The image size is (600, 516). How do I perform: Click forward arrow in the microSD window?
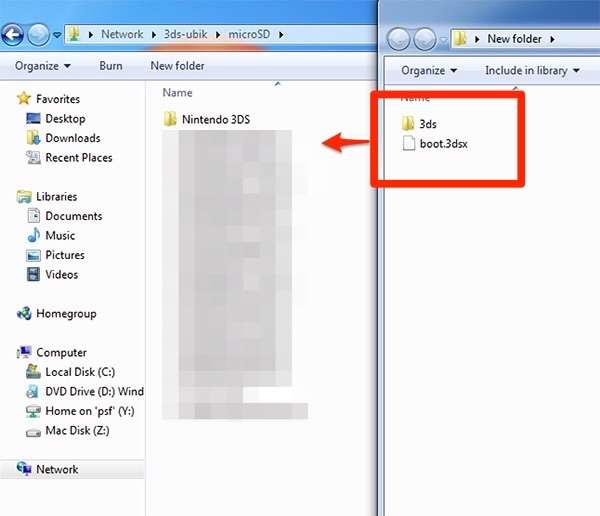(38, 35)
